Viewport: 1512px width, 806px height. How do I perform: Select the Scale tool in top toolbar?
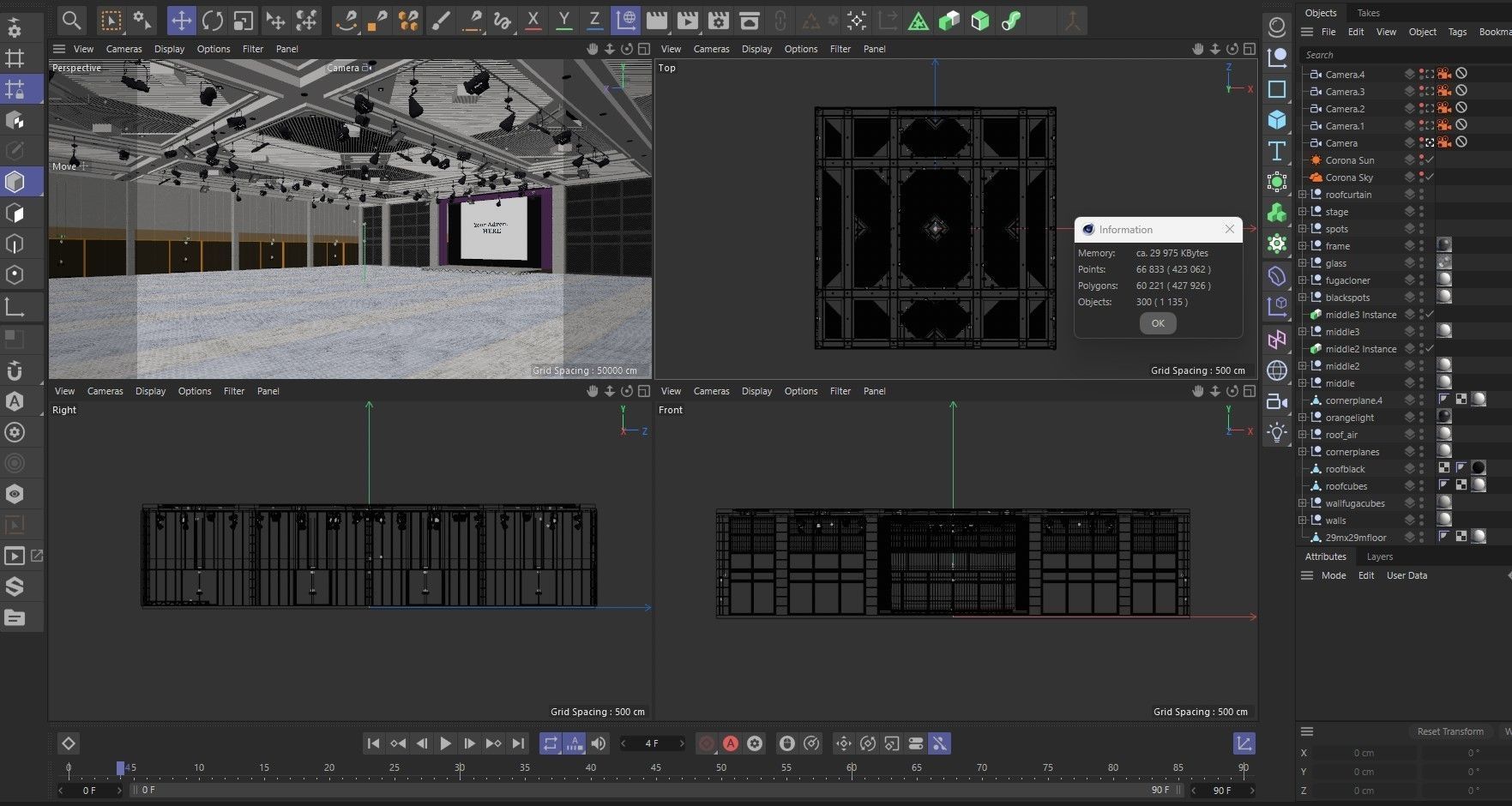tap(244, 20)
